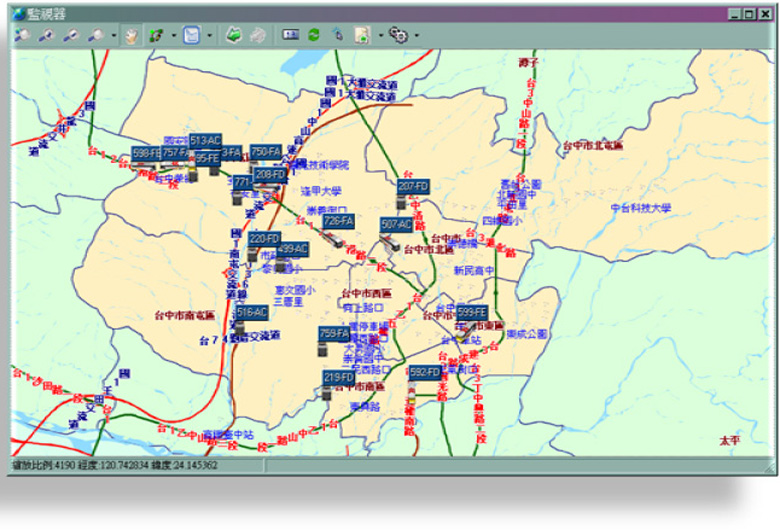The height and width of the screenshot is (530, 780).
Task: Select vehicle label 726-FA on the map
Action: (x=338, y=221)
